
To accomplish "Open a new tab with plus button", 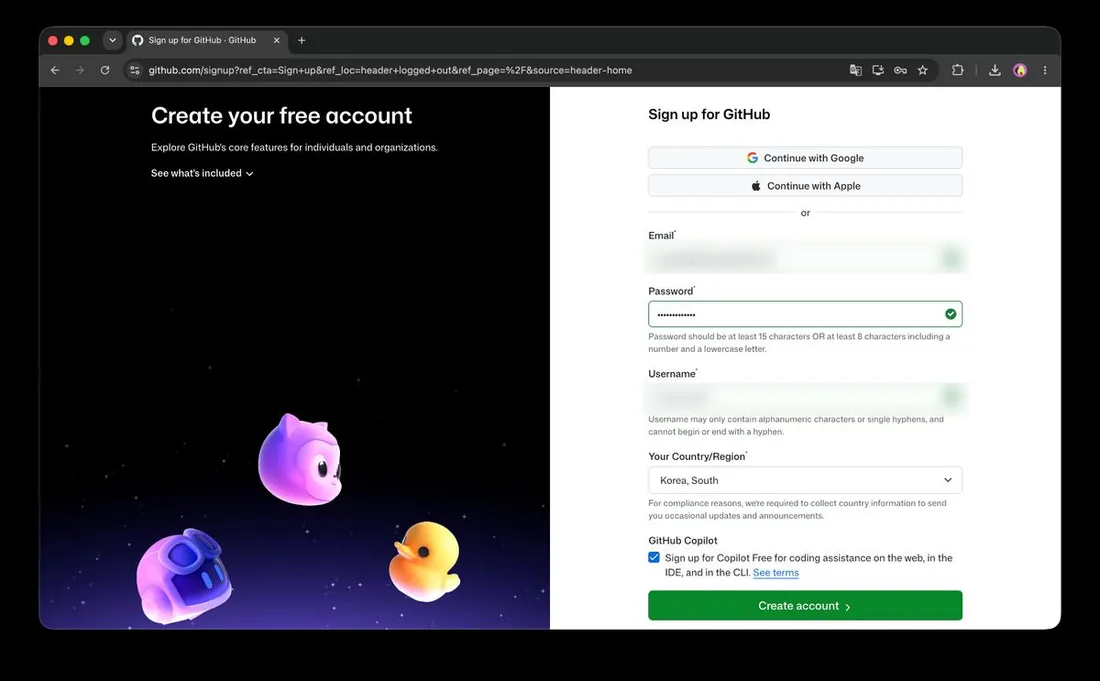I will 302,41.
